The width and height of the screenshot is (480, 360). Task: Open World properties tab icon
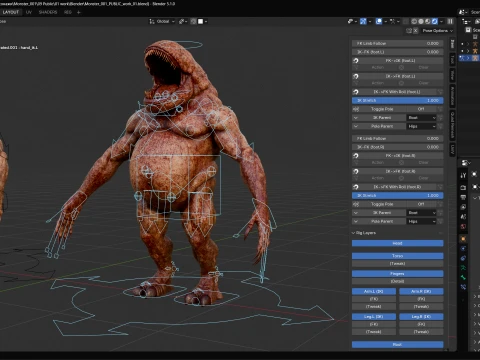click(x=463, y=226)
